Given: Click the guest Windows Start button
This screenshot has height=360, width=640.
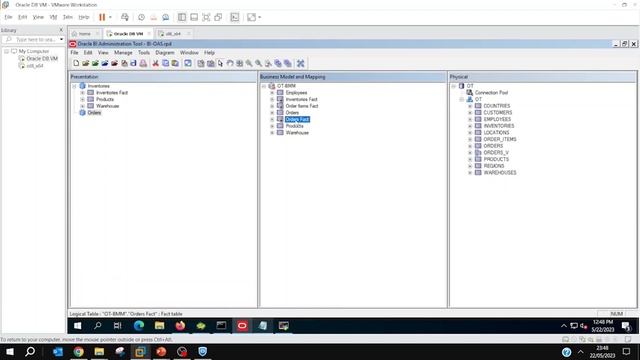Looking at the screenshot, I should (78, 325).
